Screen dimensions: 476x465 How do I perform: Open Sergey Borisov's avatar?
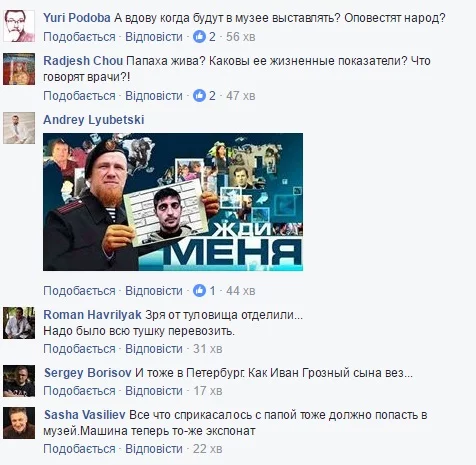coord(19,381)
